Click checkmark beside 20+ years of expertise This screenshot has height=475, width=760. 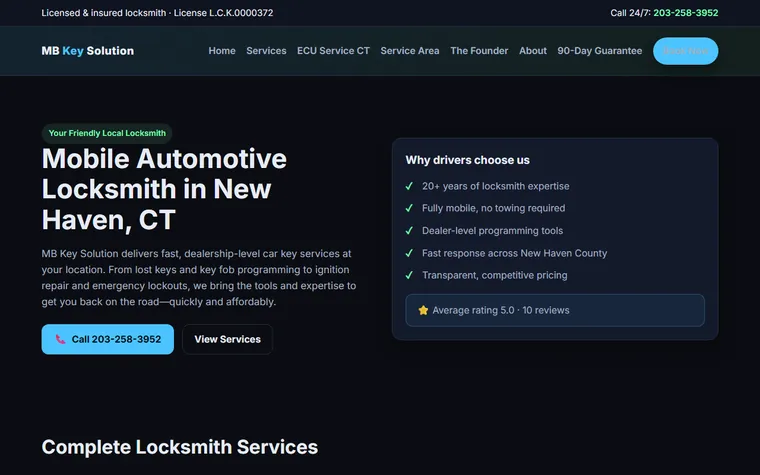[409, 186]
